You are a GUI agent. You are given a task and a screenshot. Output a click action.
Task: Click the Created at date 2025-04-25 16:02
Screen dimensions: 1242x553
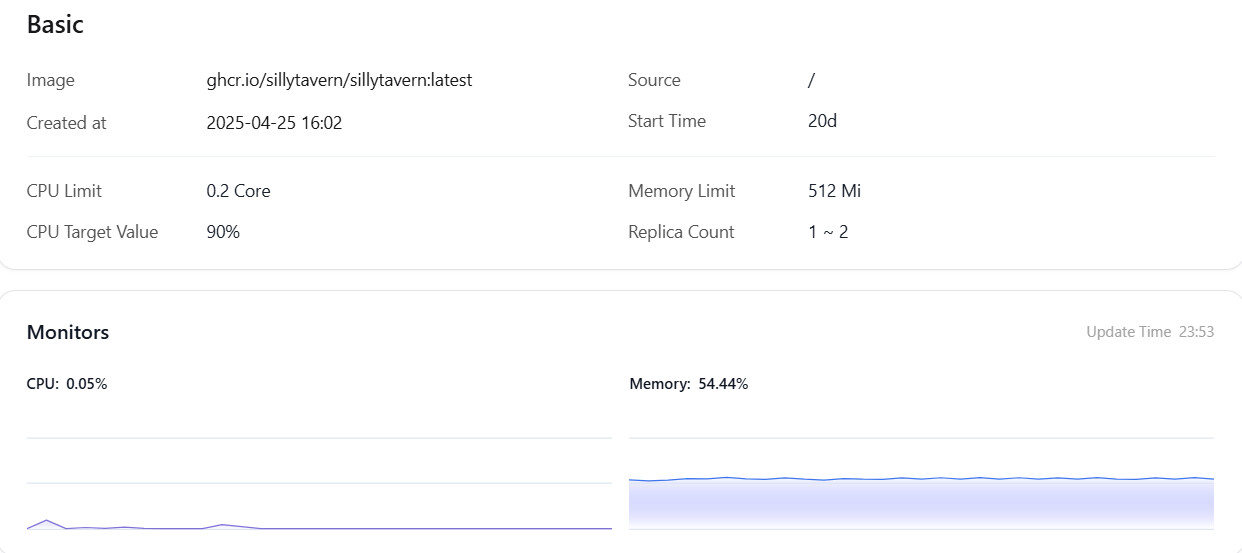274,123
